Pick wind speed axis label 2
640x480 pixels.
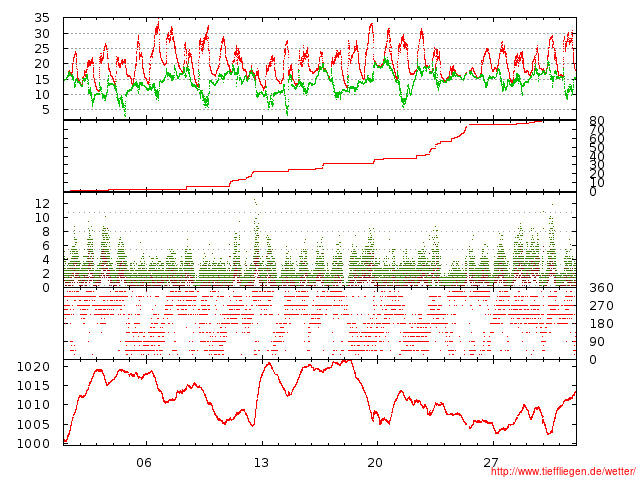coord(46,273)
